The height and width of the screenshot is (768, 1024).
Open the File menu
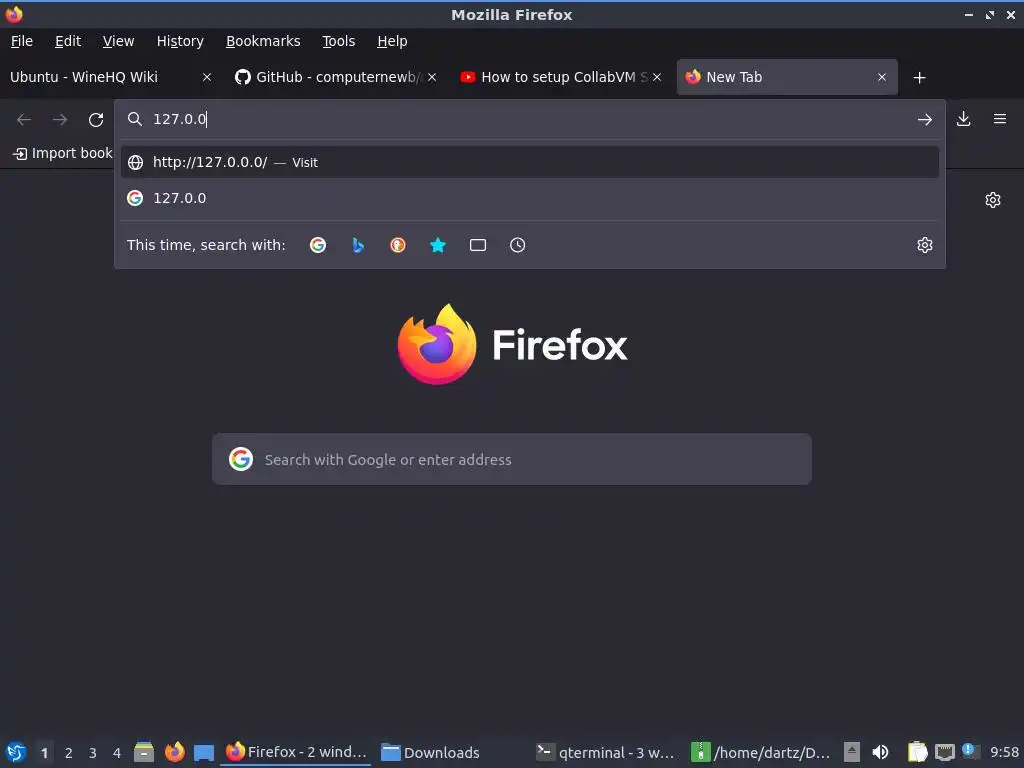(22, 41)
